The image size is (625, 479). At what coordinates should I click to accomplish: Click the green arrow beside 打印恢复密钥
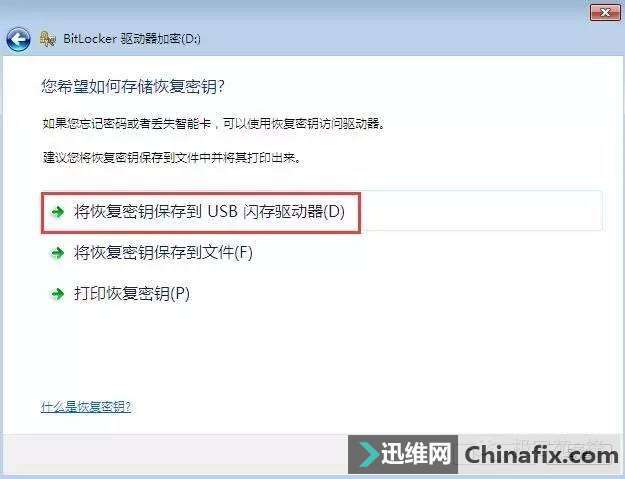[x=58, y=294]
